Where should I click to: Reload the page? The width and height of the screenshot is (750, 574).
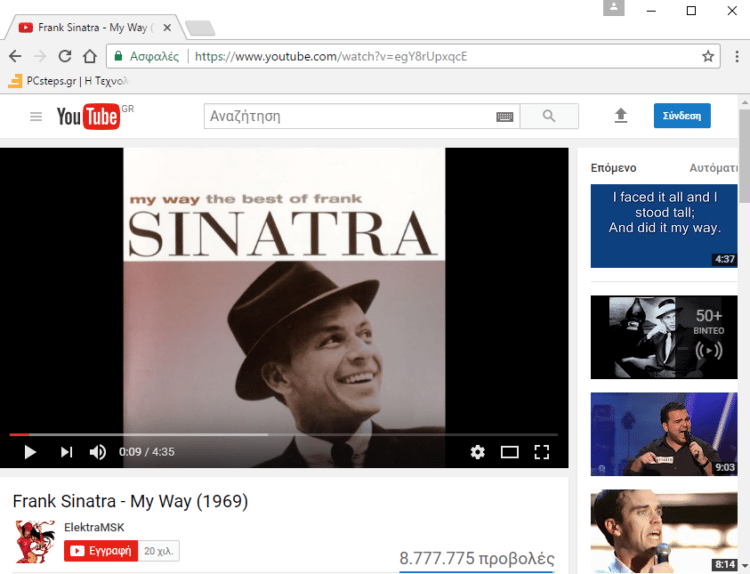pyautogui.click(x=65, y=56)
